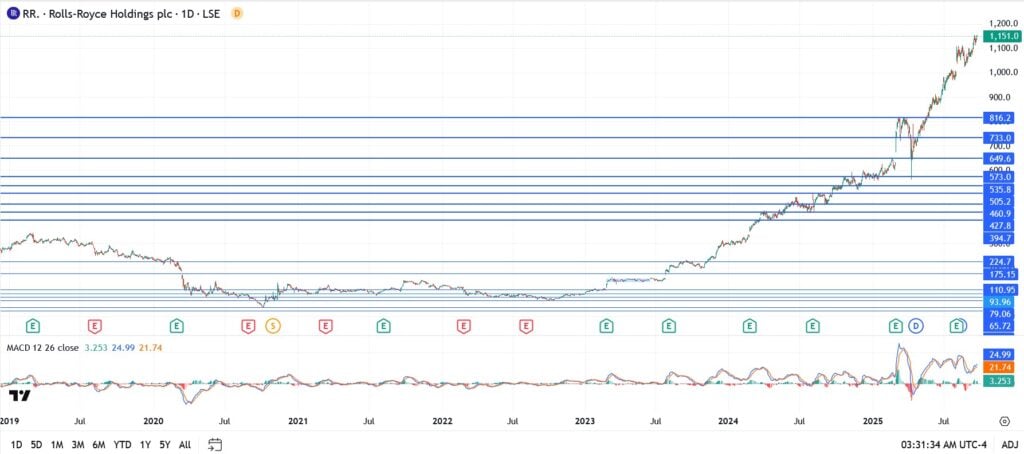
Task: Open red earnings marker from early 2022
Action: [x=464, y=325]
